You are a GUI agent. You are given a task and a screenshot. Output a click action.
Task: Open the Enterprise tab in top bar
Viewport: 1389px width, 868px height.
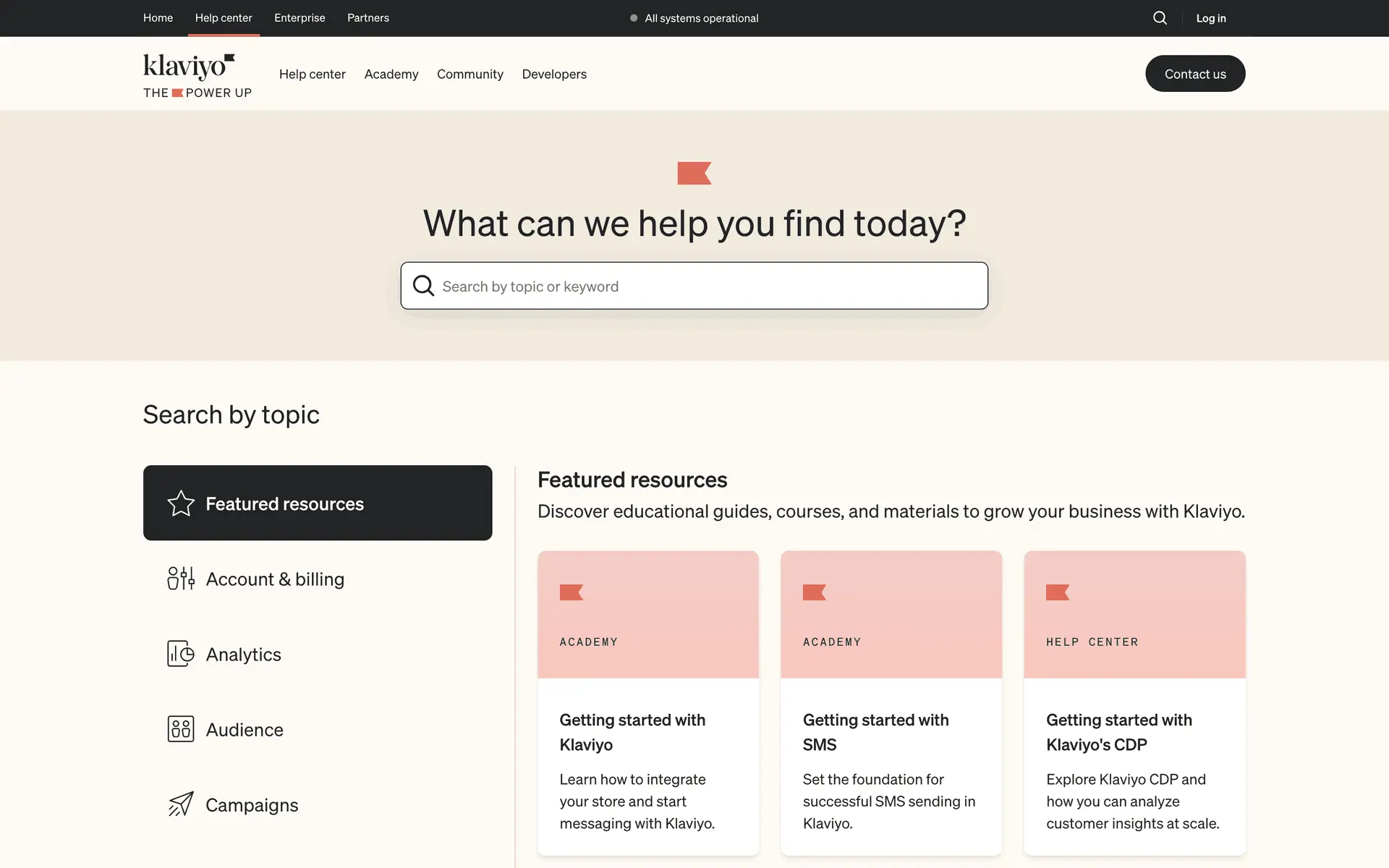[x=300, y=18]
